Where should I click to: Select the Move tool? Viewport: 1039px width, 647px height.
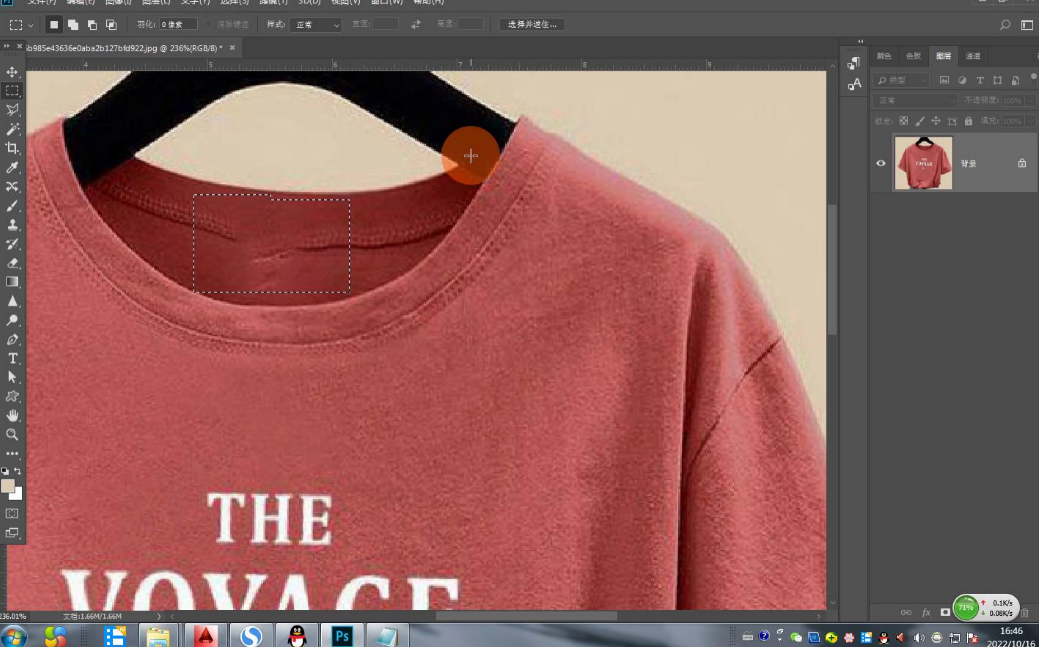click(12, 72)
